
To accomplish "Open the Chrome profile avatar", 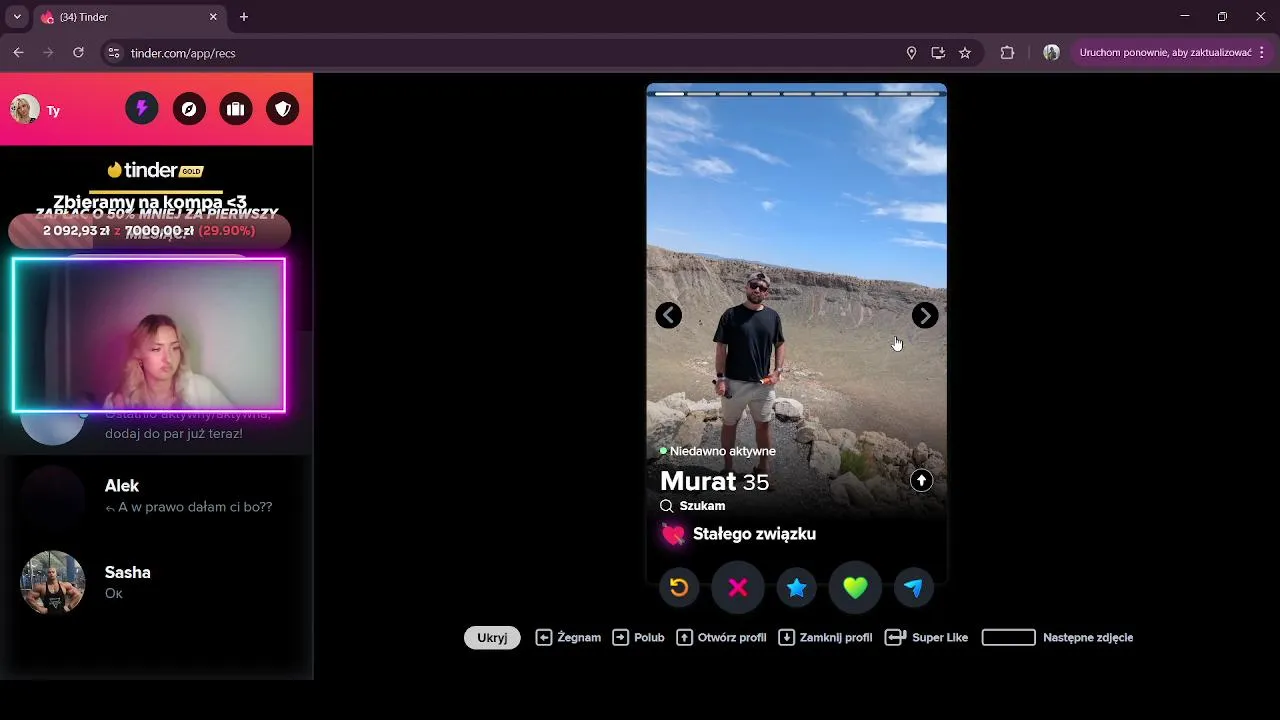I will click(x=1051, y=53).
